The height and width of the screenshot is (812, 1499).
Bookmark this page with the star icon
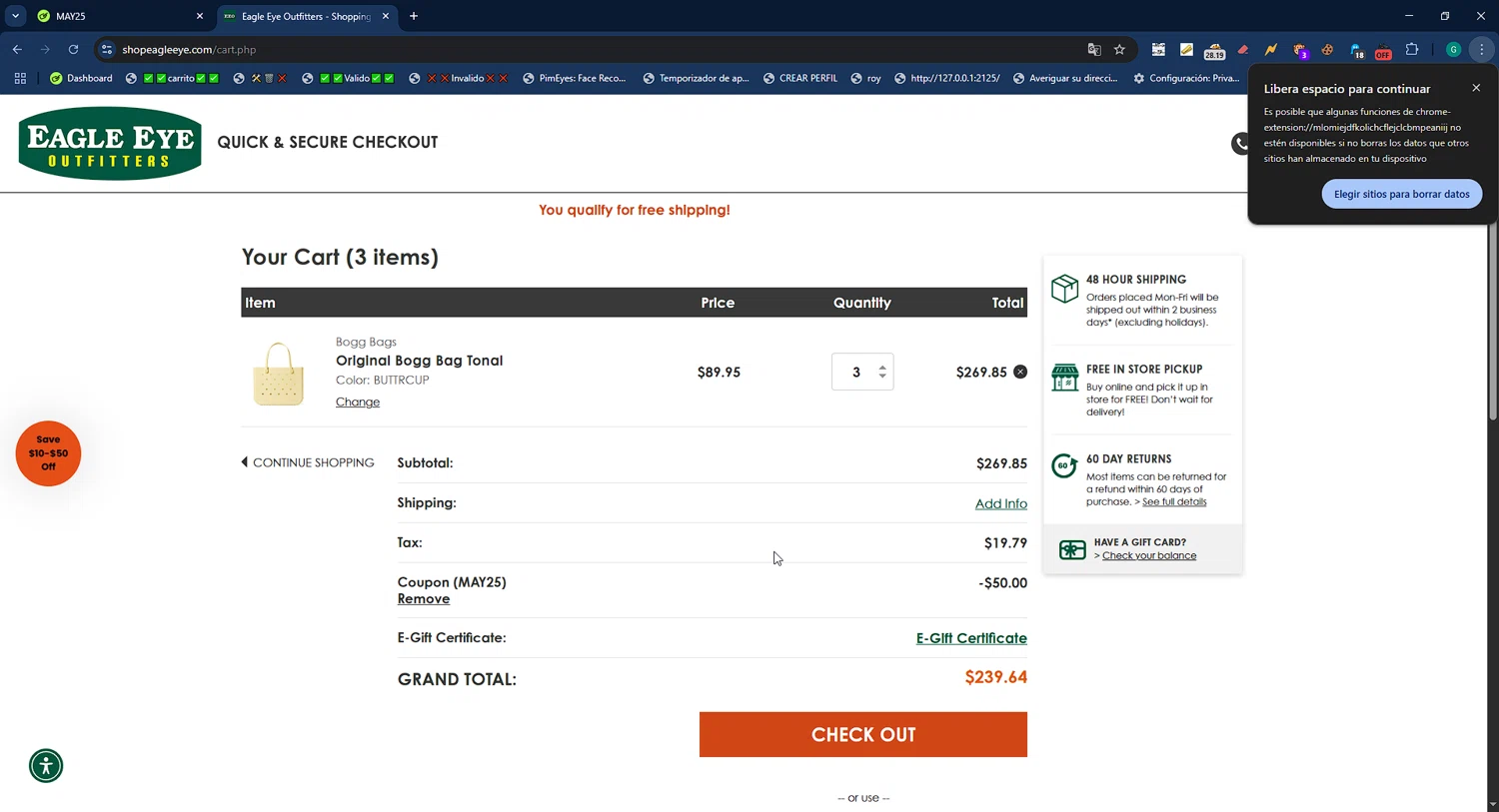click(1119, 49)
